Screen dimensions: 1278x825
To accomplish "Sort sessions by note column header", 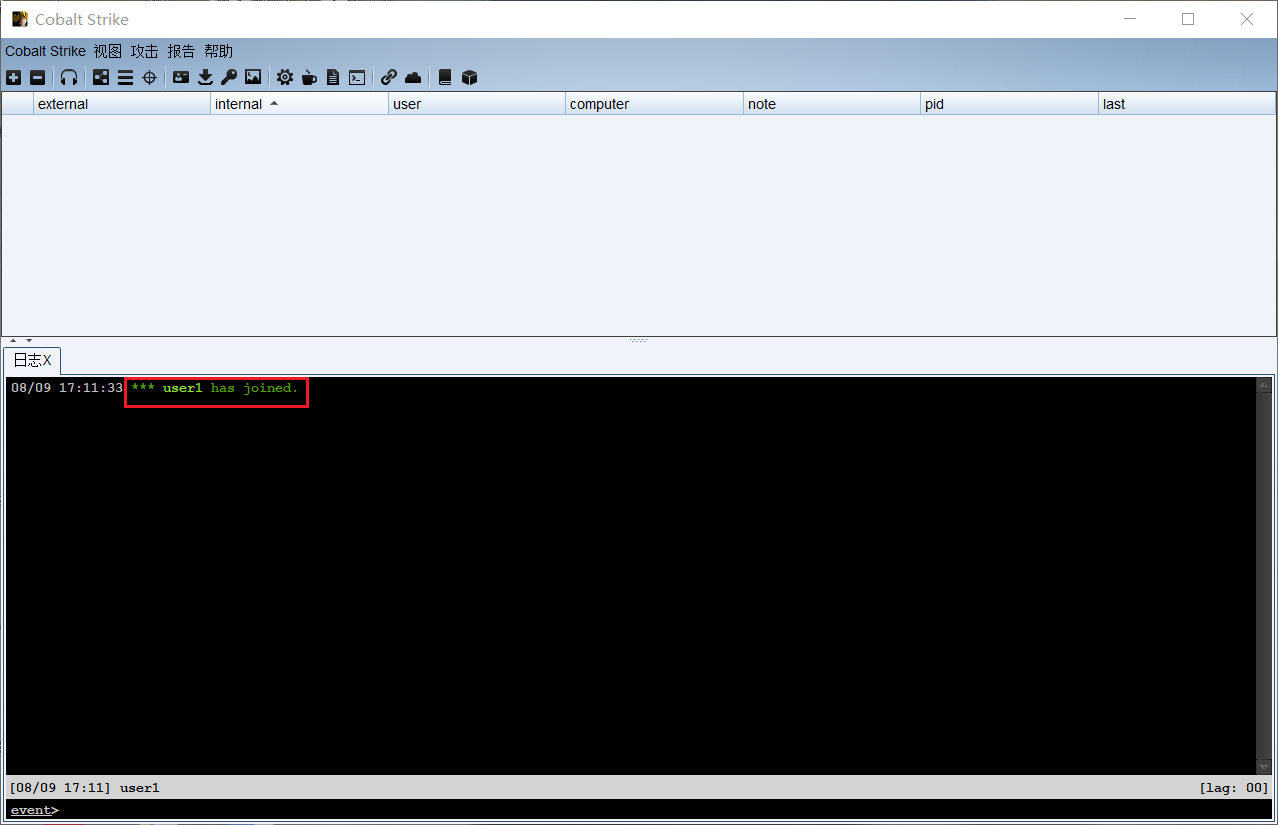I will pos(832,104).
